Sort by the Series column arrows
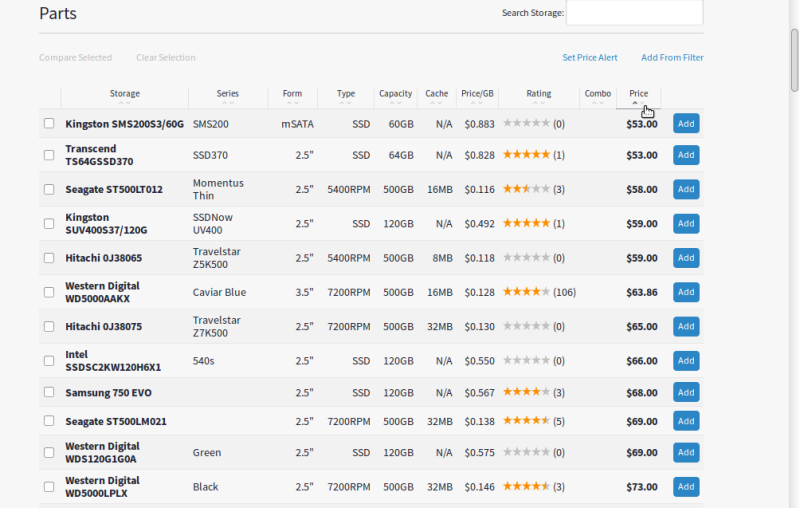This screenshot has width=800, height=508. (x=228, y=102)
